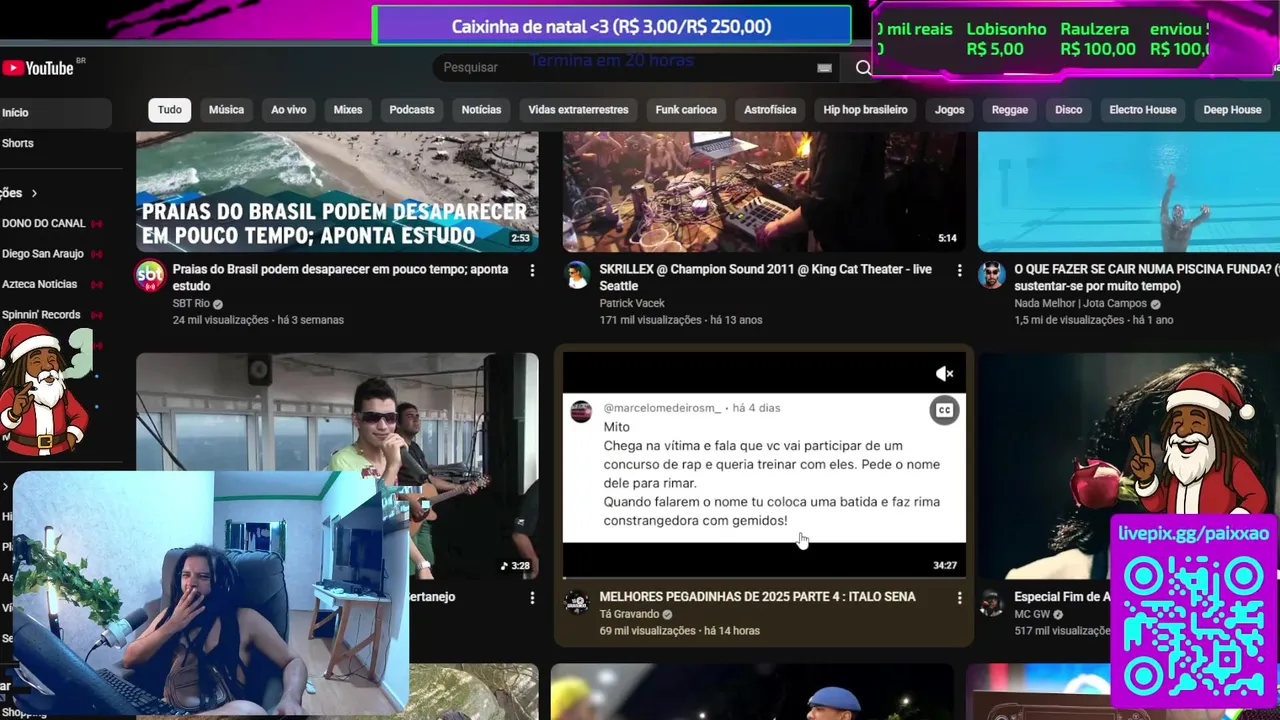Open the Skrillex Champion Sound thumbnail
This screenshot has width=1280, height=720.
[x=764, y=192]
